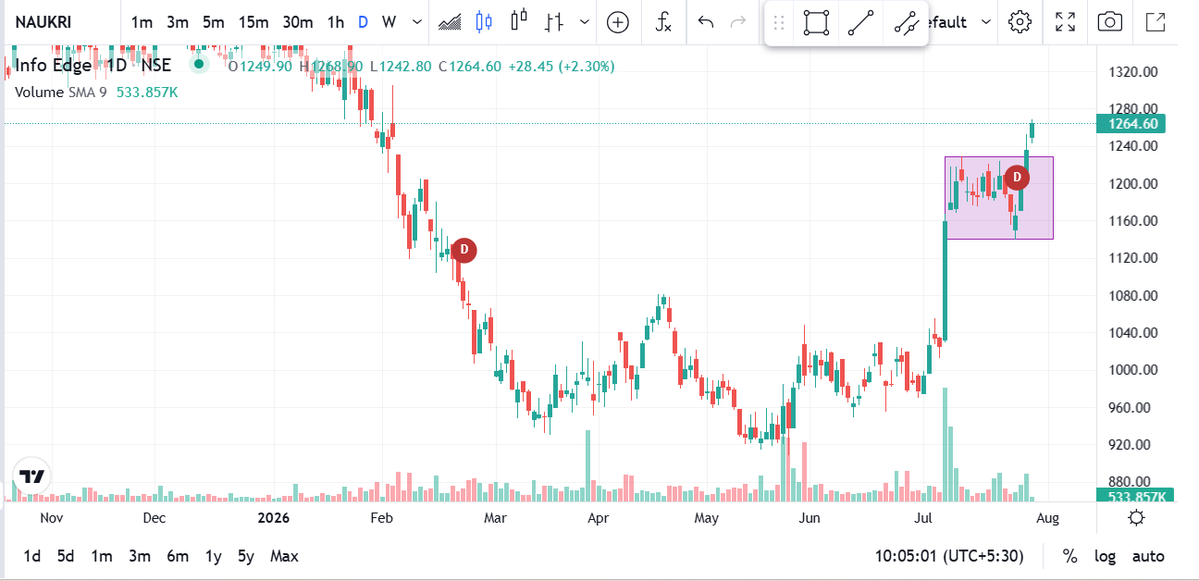The image size is (1199, 581).
Task: Click the compare or add symbol icon
Action: tap(618, 22)
